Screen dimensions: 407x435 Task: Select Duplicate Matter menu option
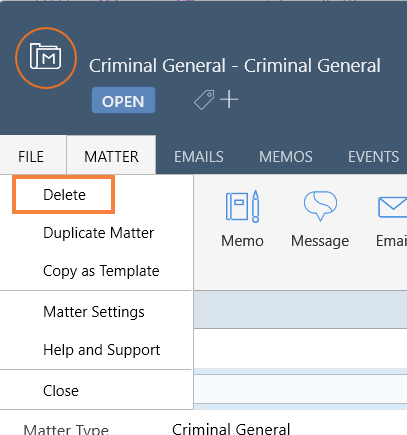click(98, 233)
